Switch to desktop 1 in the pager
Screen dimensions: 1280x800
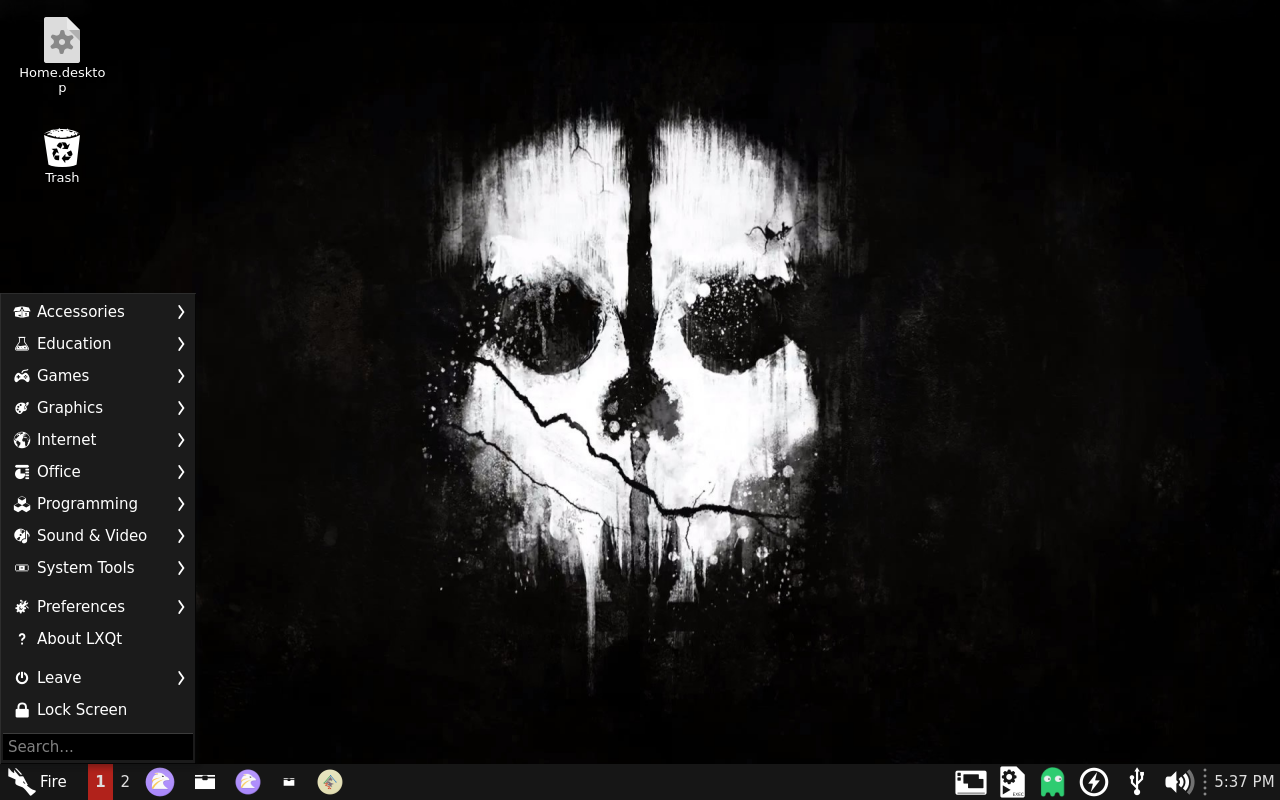[x=100, y=782]
